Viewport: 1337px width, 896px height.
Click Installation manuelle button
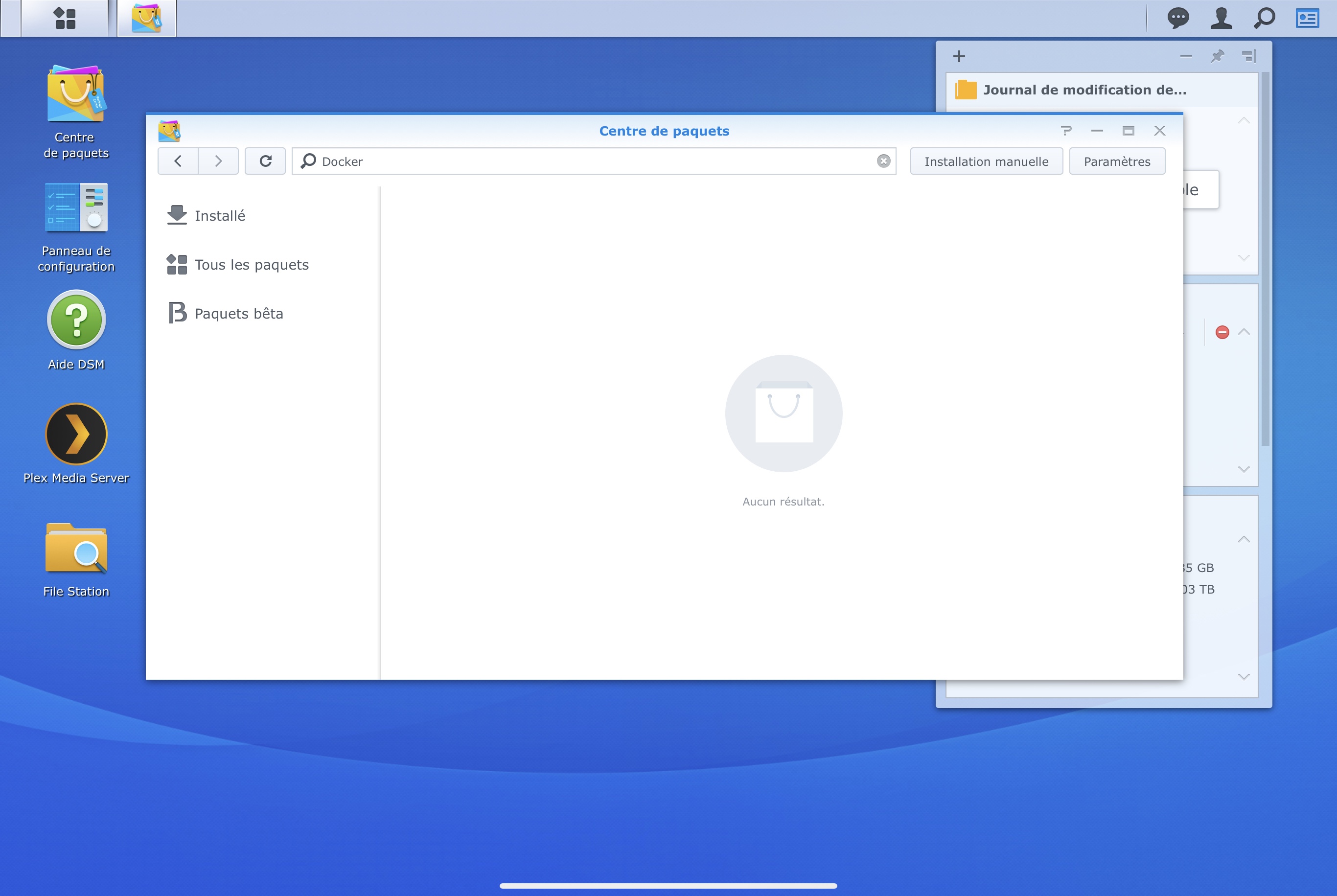pos(986,161)
